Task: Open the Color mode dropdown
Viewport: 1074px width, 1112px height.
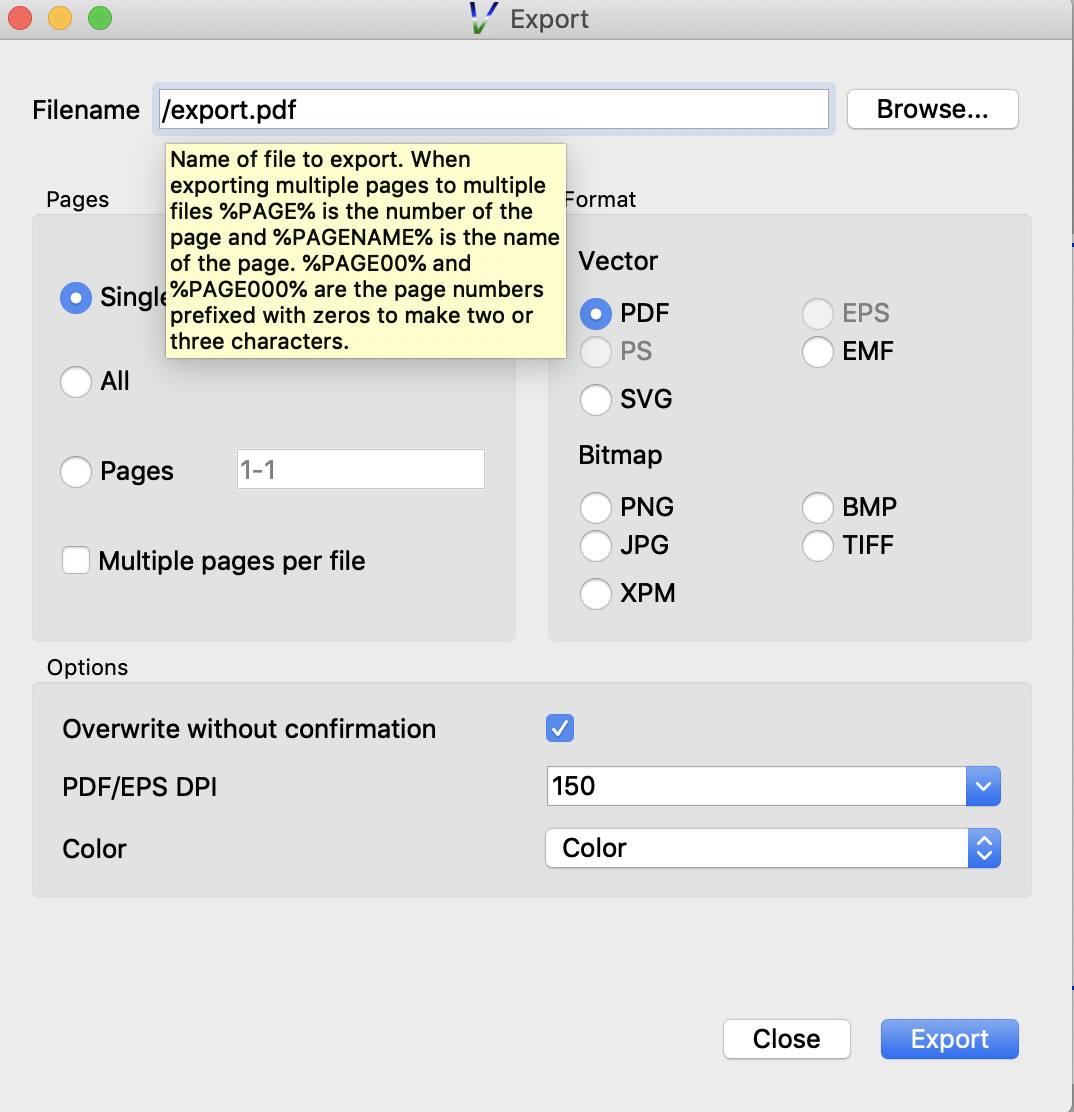Action: coord(773,848)
